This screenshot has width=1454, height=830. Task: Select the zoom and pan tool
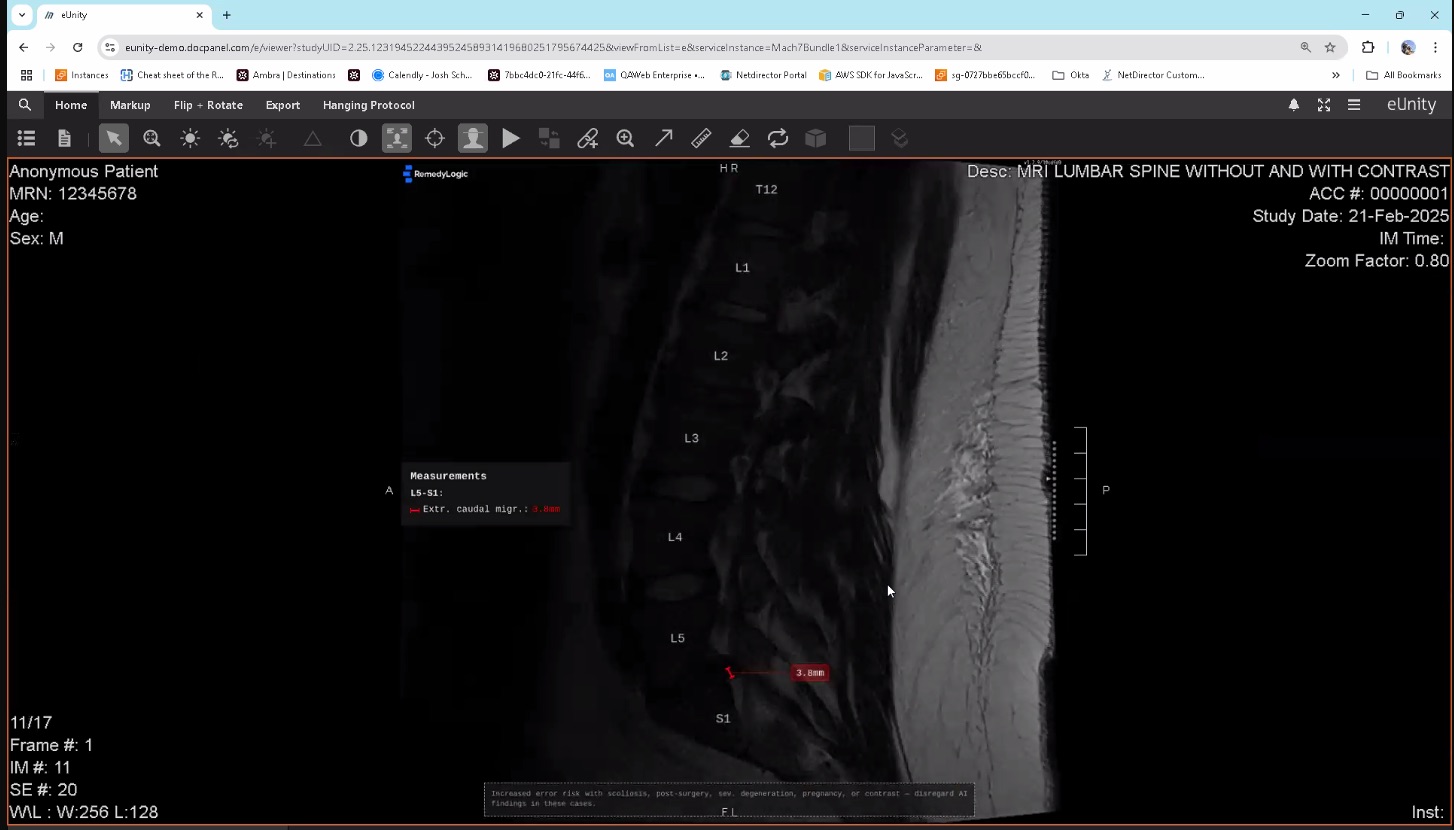152,139
